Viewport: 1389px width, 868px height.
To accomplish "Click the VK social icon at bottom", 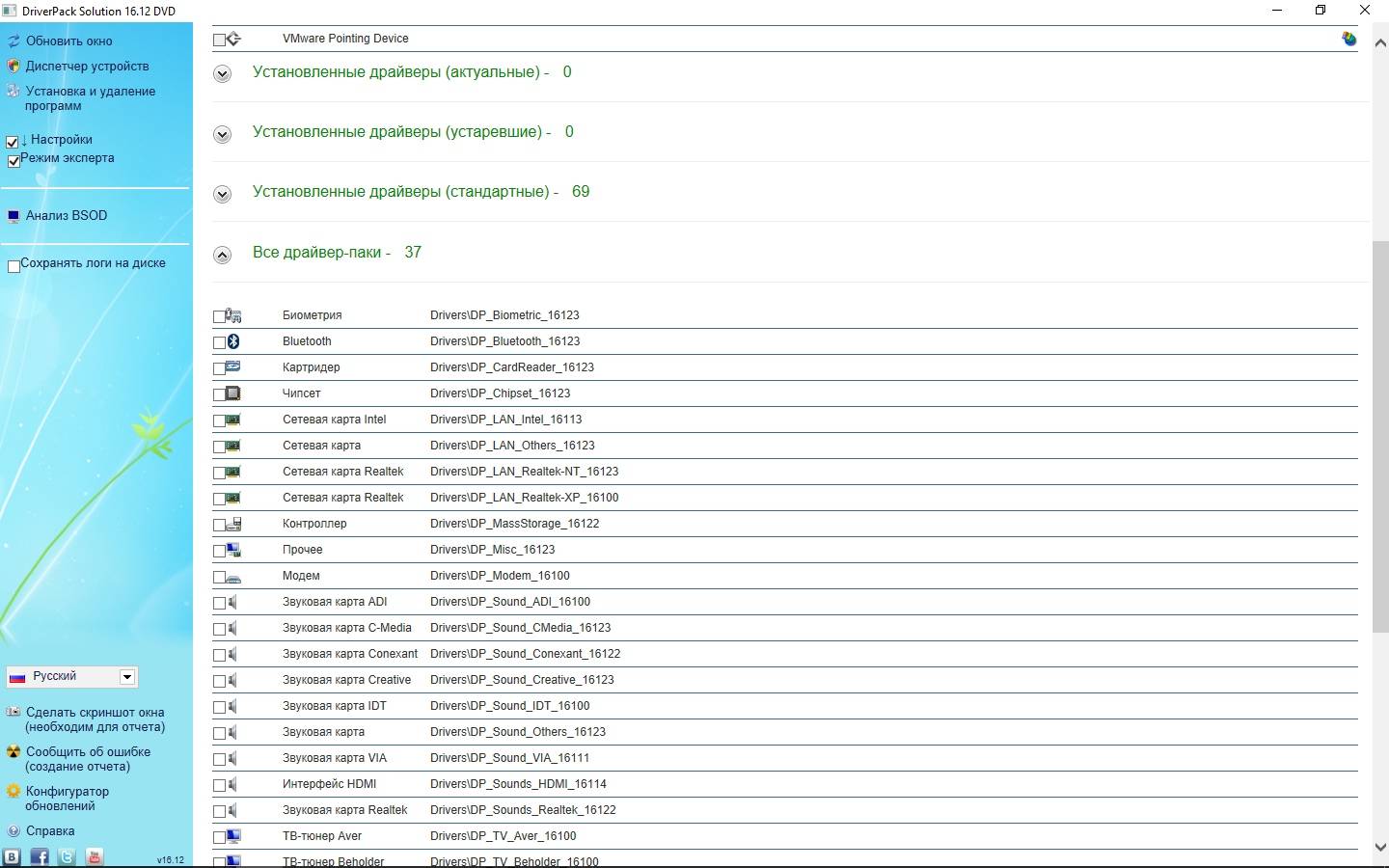I will [12, 856].
